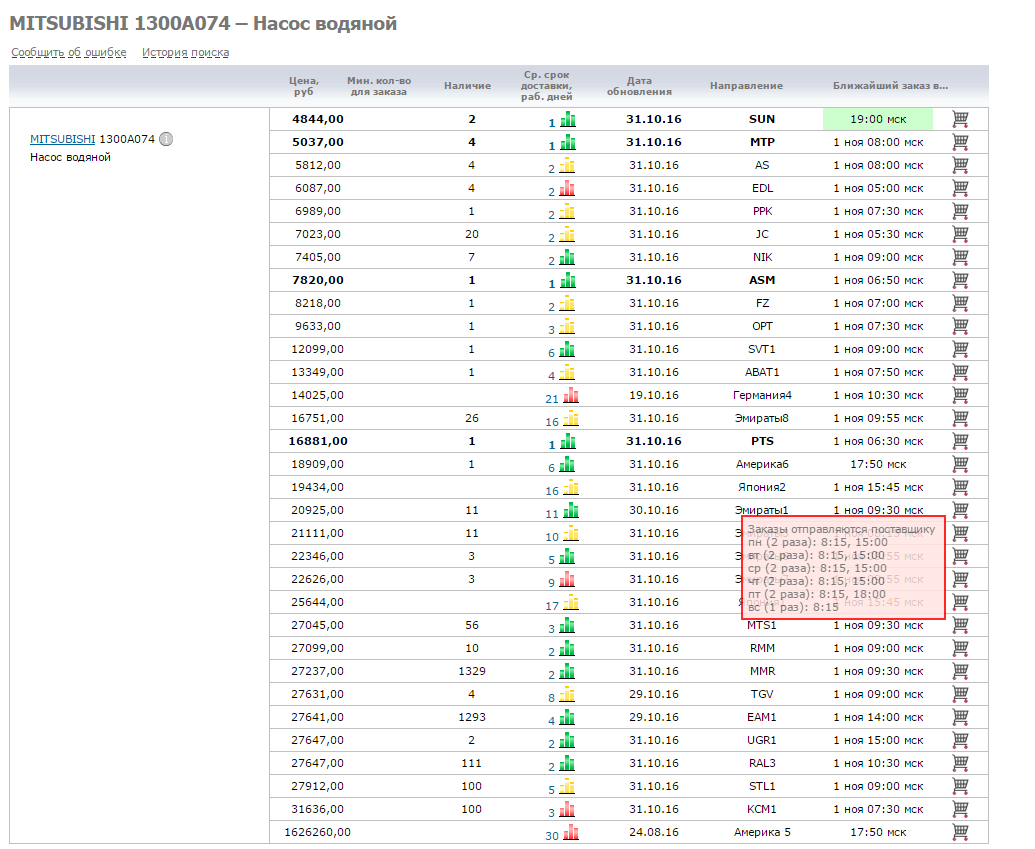The height and width of the screenshot is (849, 1035).
Task: Click the cart icon for the Америка 5 row
Action: (961, 832)
